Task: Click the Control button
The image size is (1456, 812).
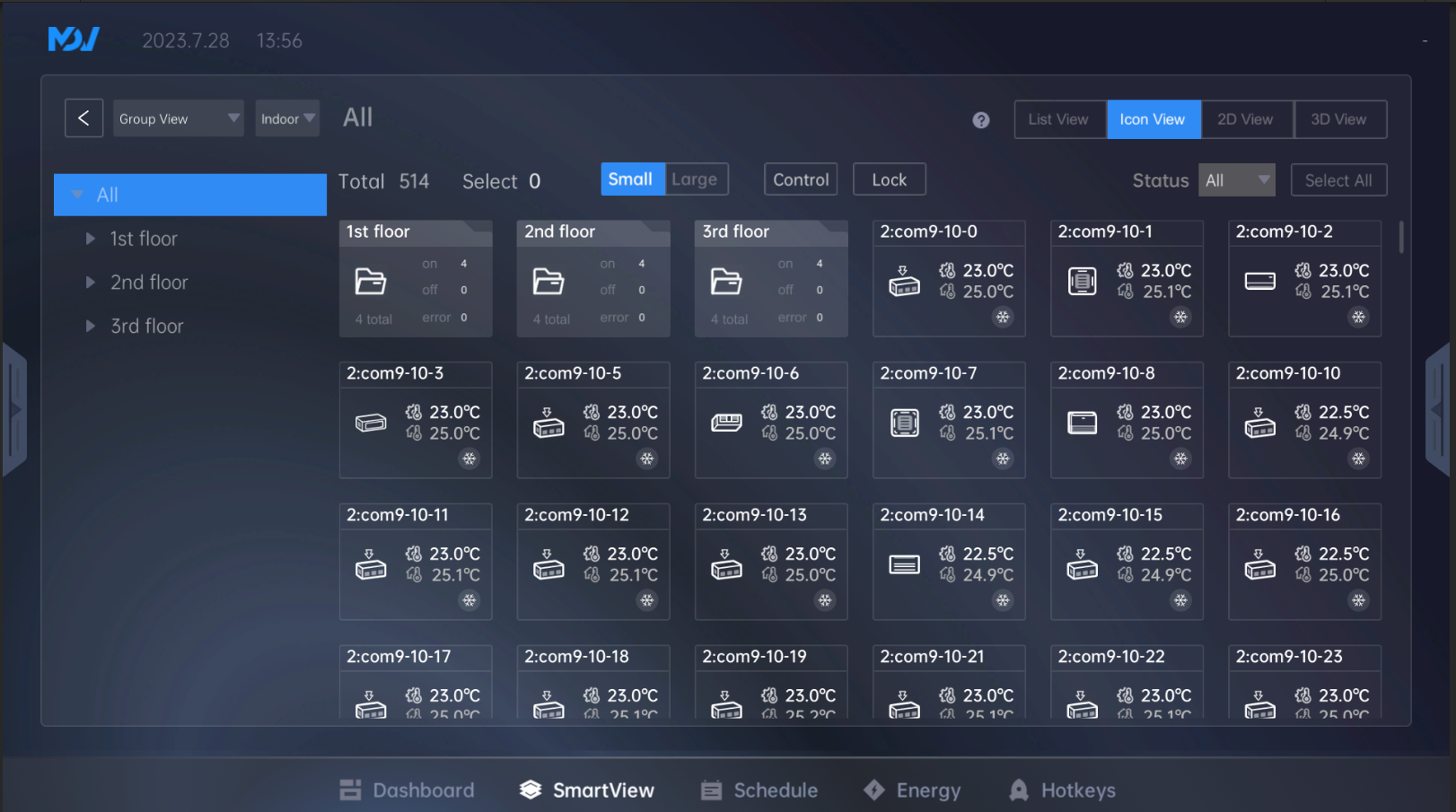Action: pyautogui.click(x=801, y=179)
